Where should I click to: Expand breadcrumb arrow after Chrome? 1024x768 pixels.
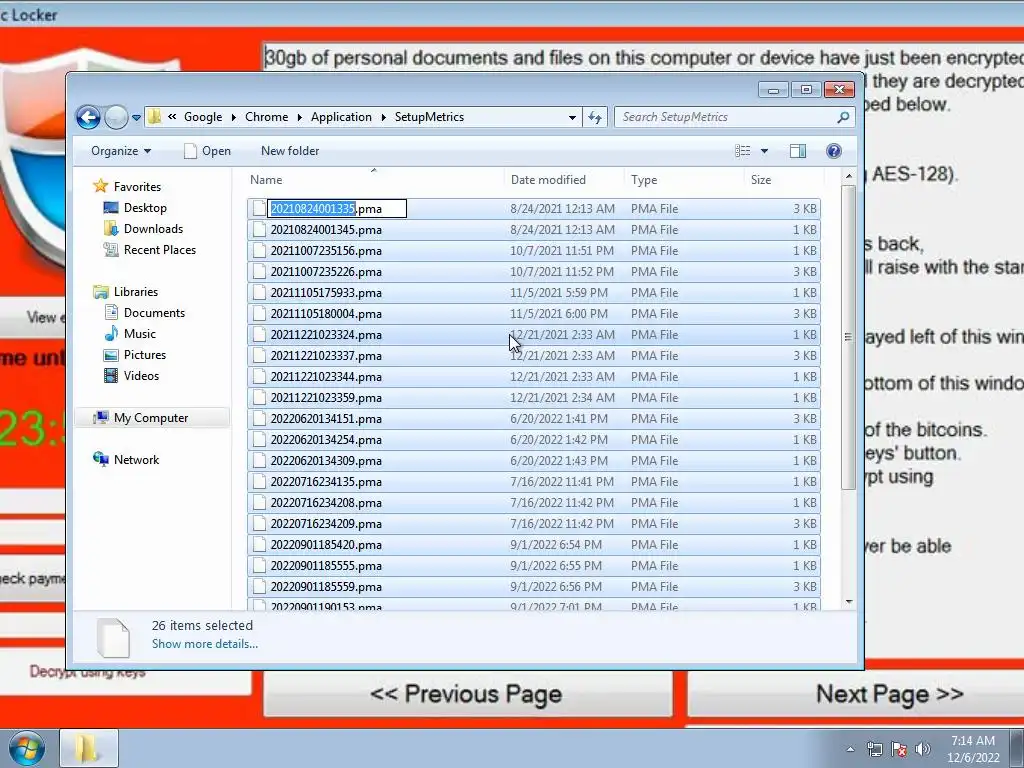pyautogui.click(x=299, y=118)
